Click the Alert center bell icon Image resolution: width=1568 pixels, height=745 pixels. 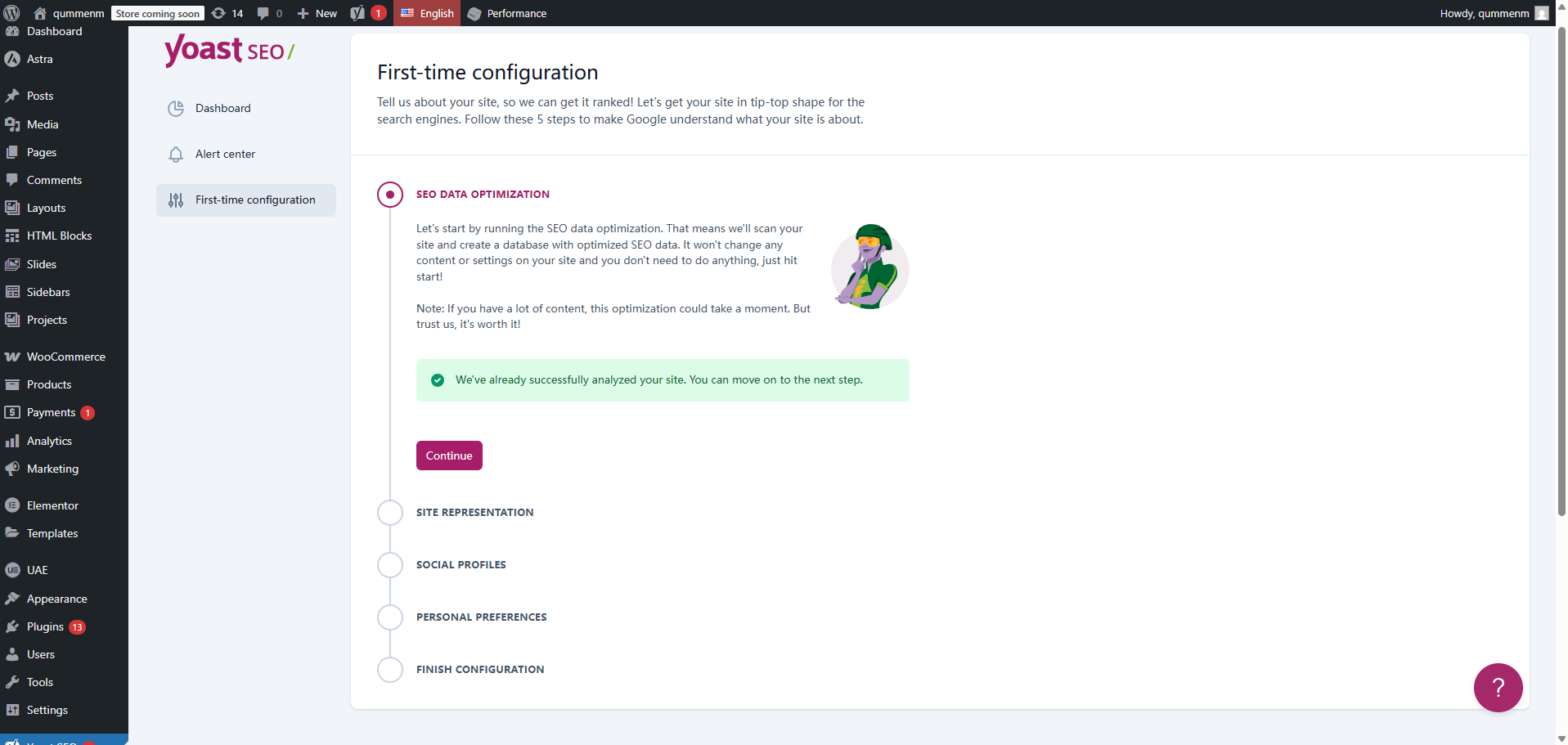pos(176,155)
